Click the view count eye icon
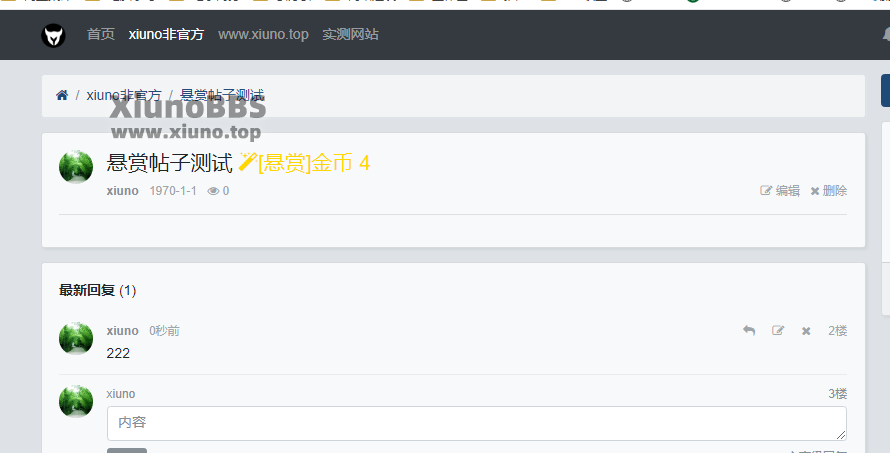 (213, 191)
